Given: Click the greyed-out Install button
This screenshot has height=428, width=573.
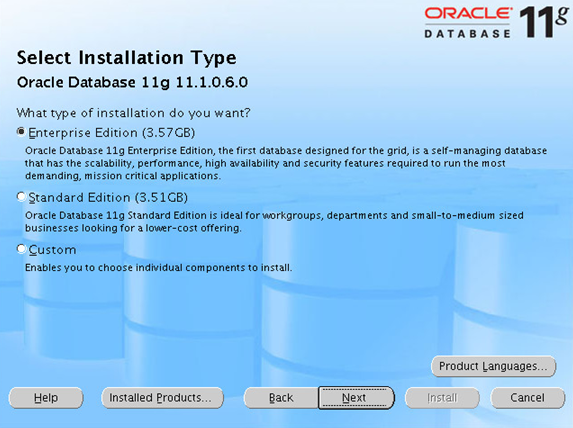Looking at the screenshot, I should pyautogui.click(x=442, y=398).
